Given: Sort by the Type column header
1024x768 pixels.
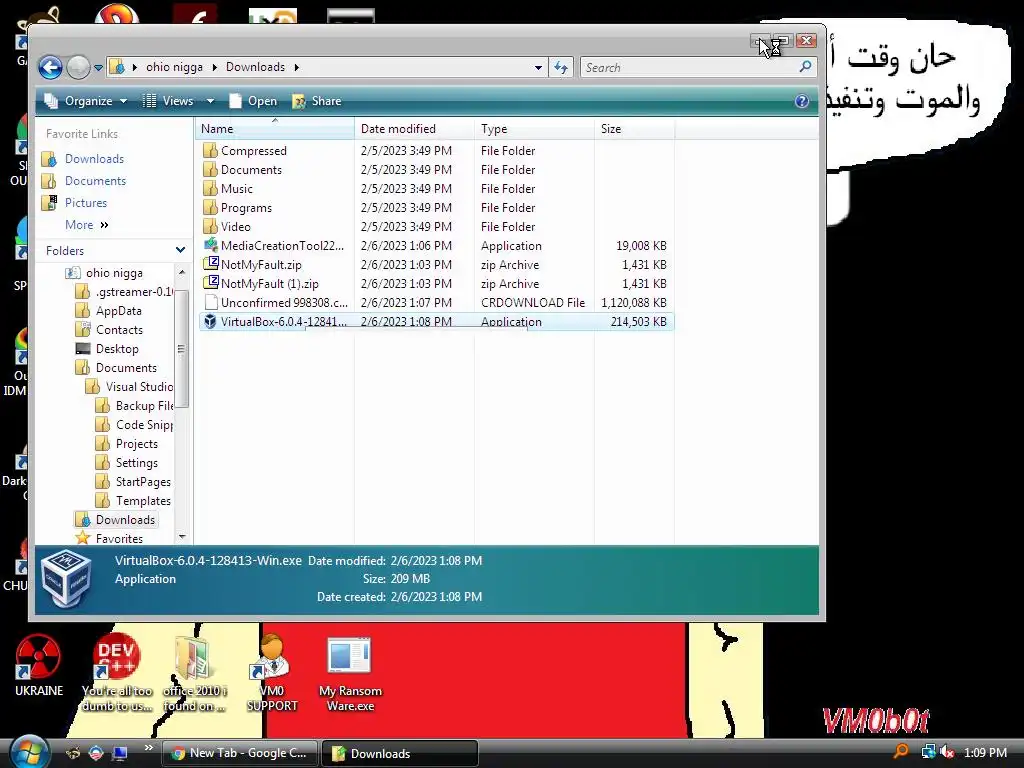Looking at the screenshot, I should click(534, 129).
